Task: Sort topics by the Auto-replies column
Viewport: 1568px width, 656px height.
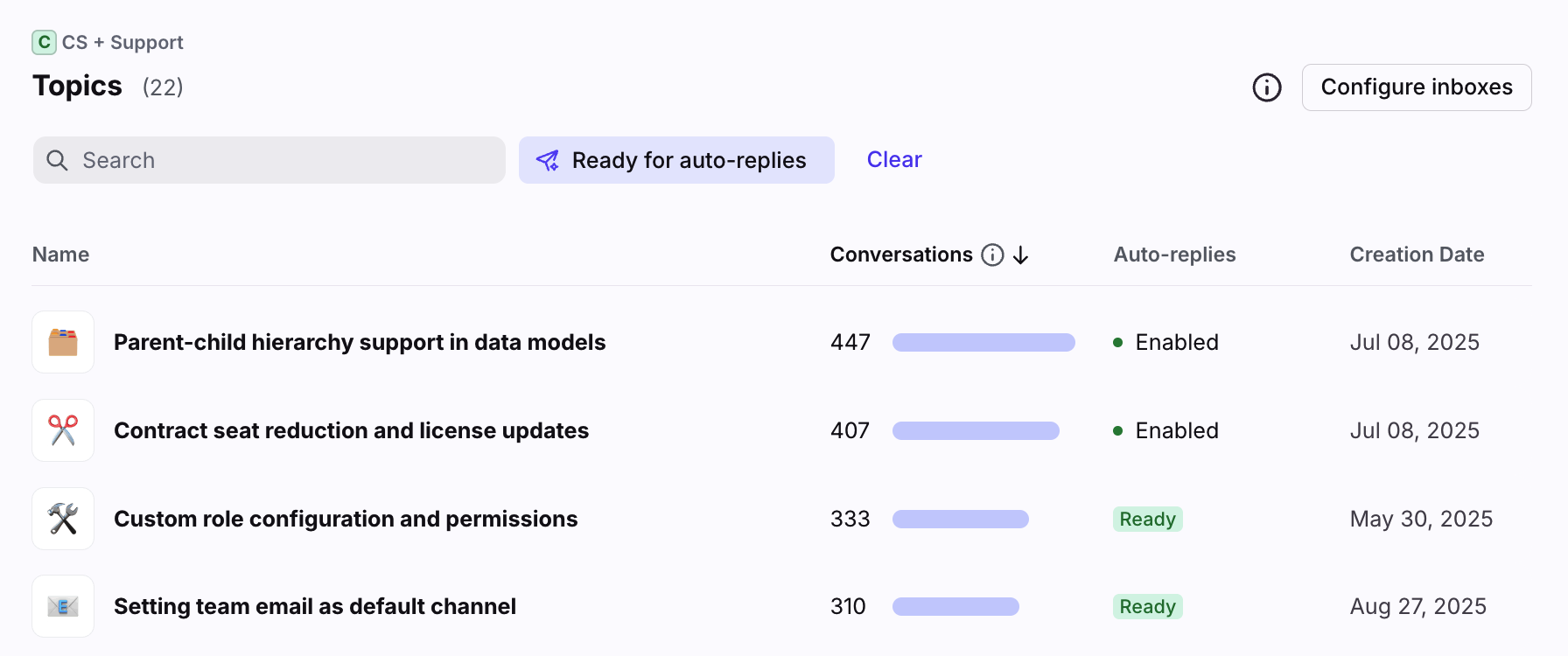Action: click(1174, 255)
